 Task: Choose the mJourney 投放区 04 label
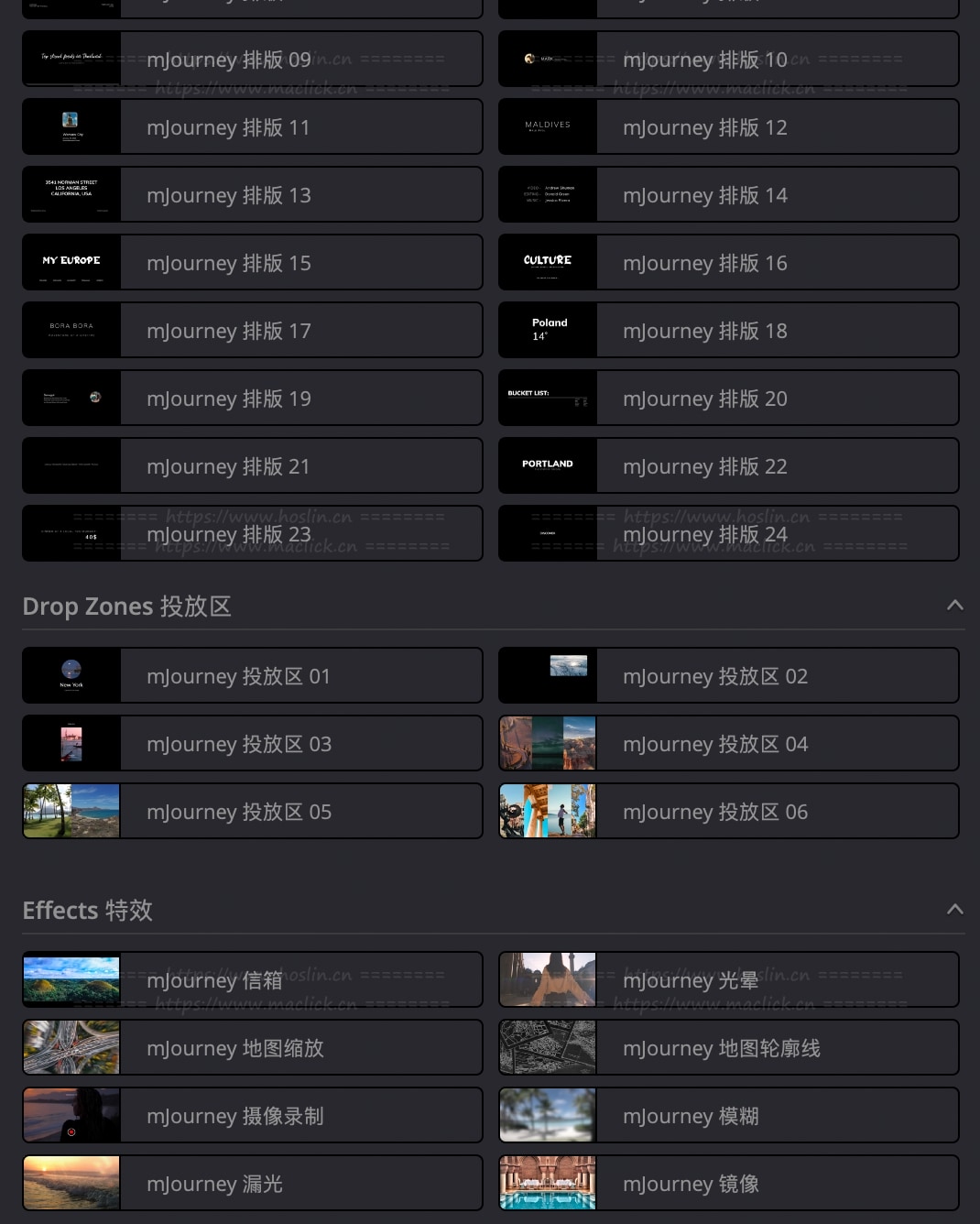coord(715,744)
